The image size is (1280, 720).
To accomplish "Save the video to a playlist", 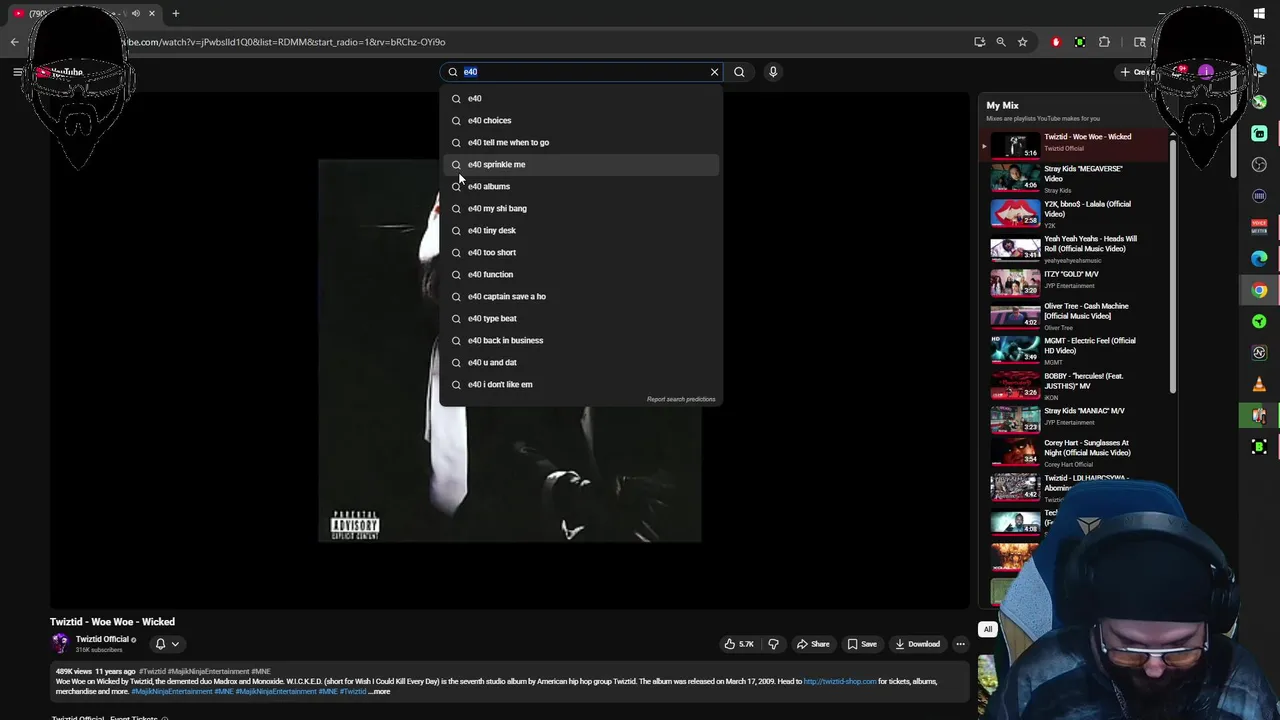I will 862,644.
